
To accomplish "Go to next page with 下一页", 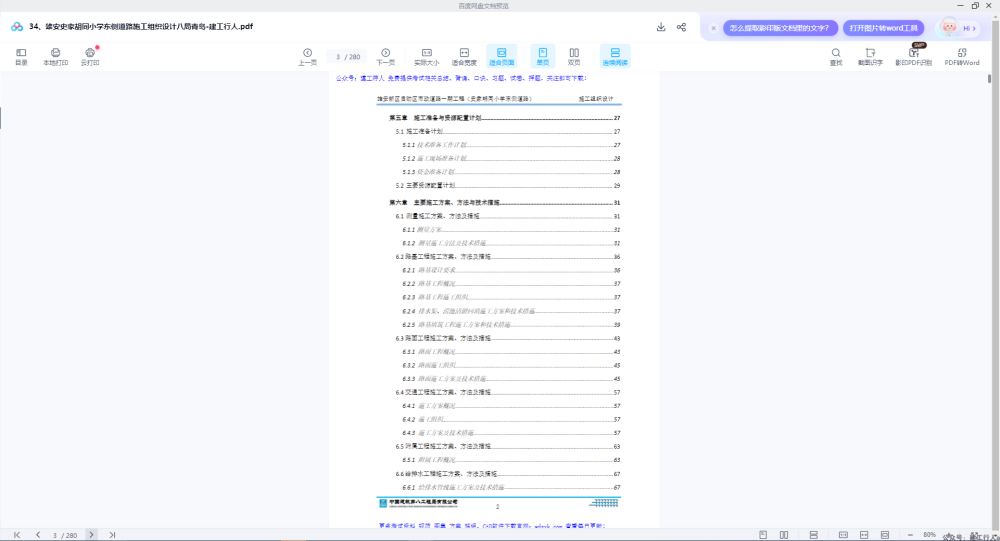I will point(385,56).
